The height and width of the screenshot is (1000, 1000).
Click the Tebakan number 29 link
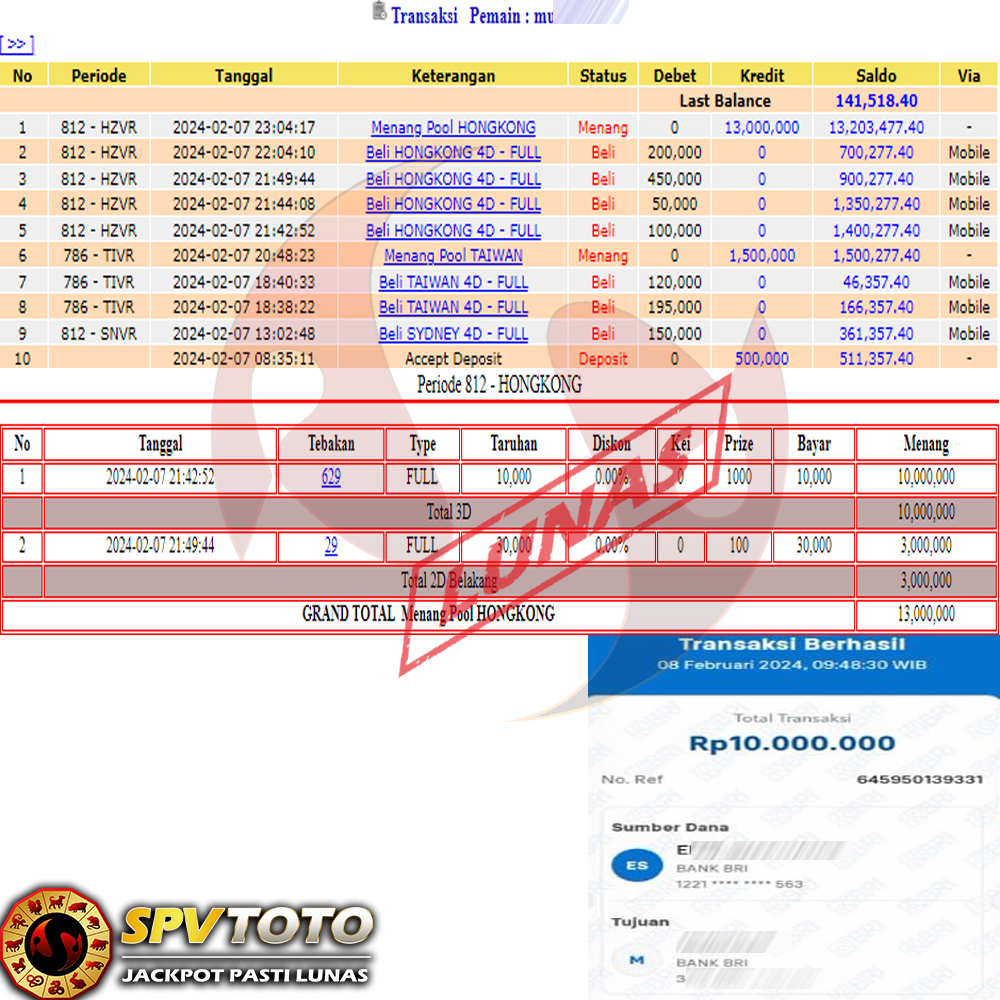(x=331, y=546)
